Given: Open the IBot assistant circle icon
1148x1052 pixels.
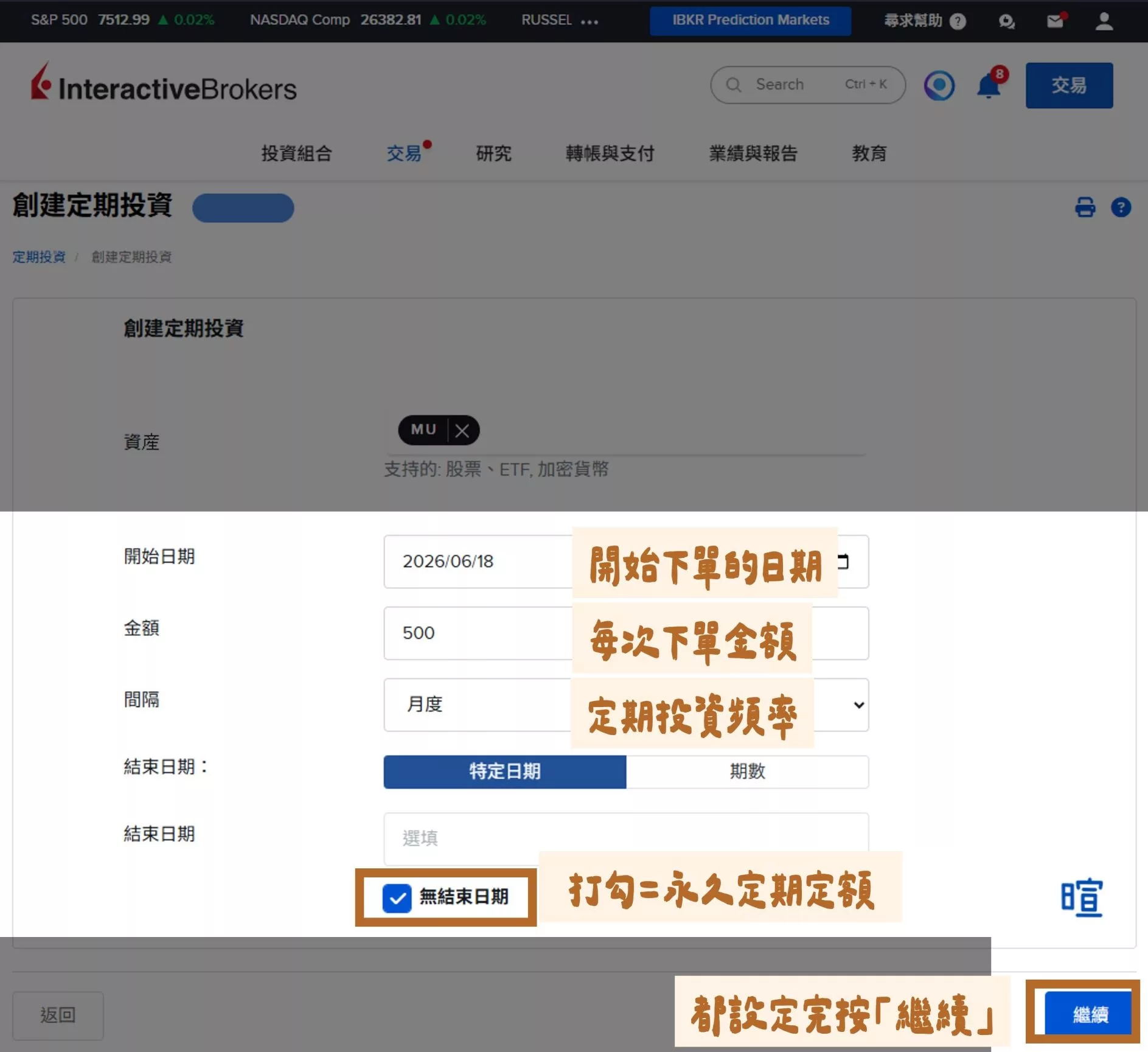Looking at the screenshot, I should 939,85.
